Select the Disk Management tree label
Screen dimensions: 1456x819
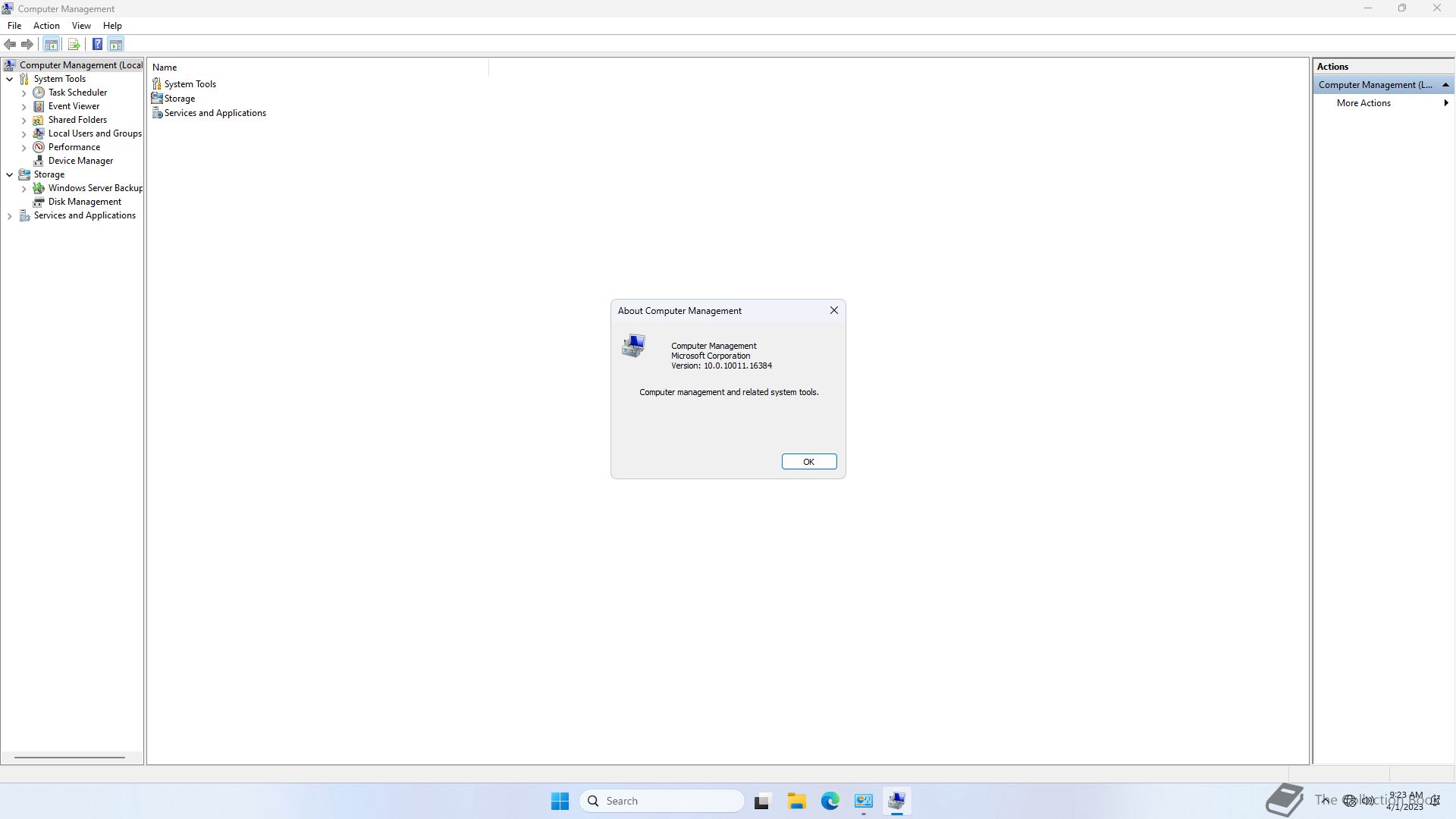85,202
